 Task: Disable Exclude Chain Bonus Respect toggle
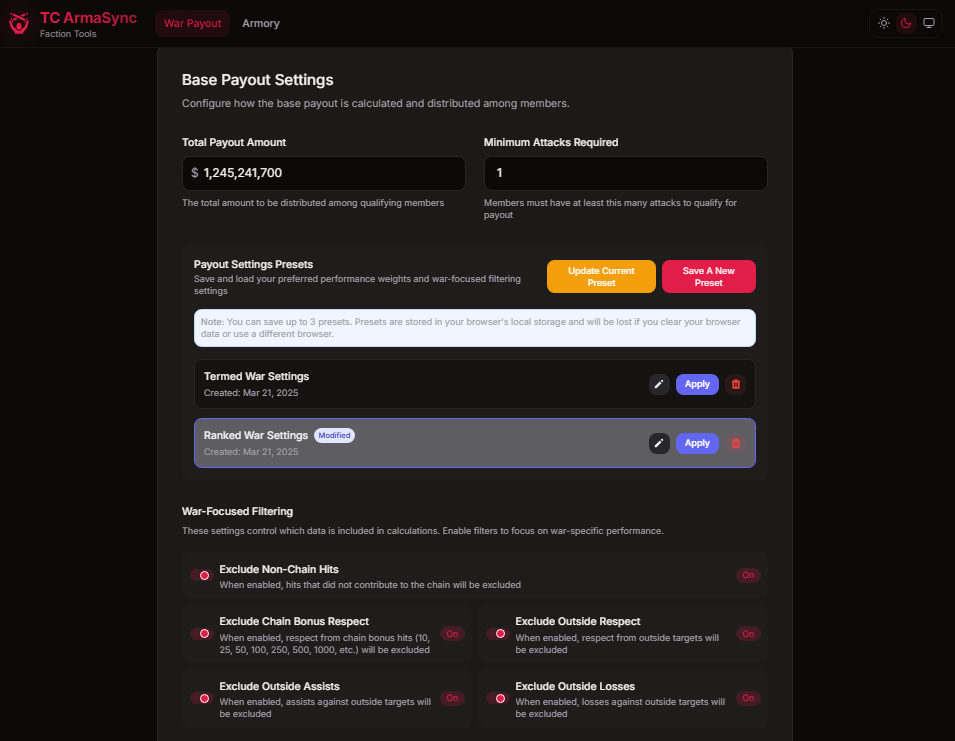tap(201, 634)
